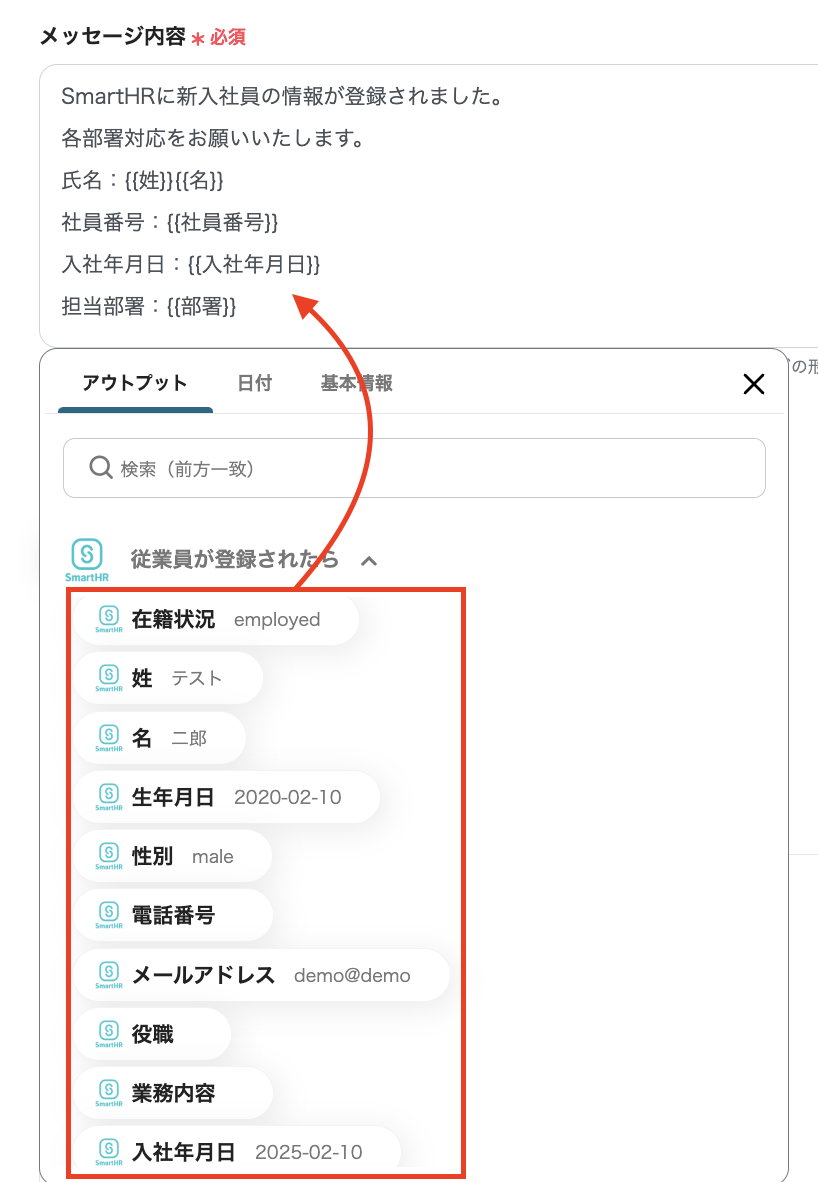818x1182 pixels.
Task: Collapse the 従業員が登録されたら section
Action: [x=369, y=561]
